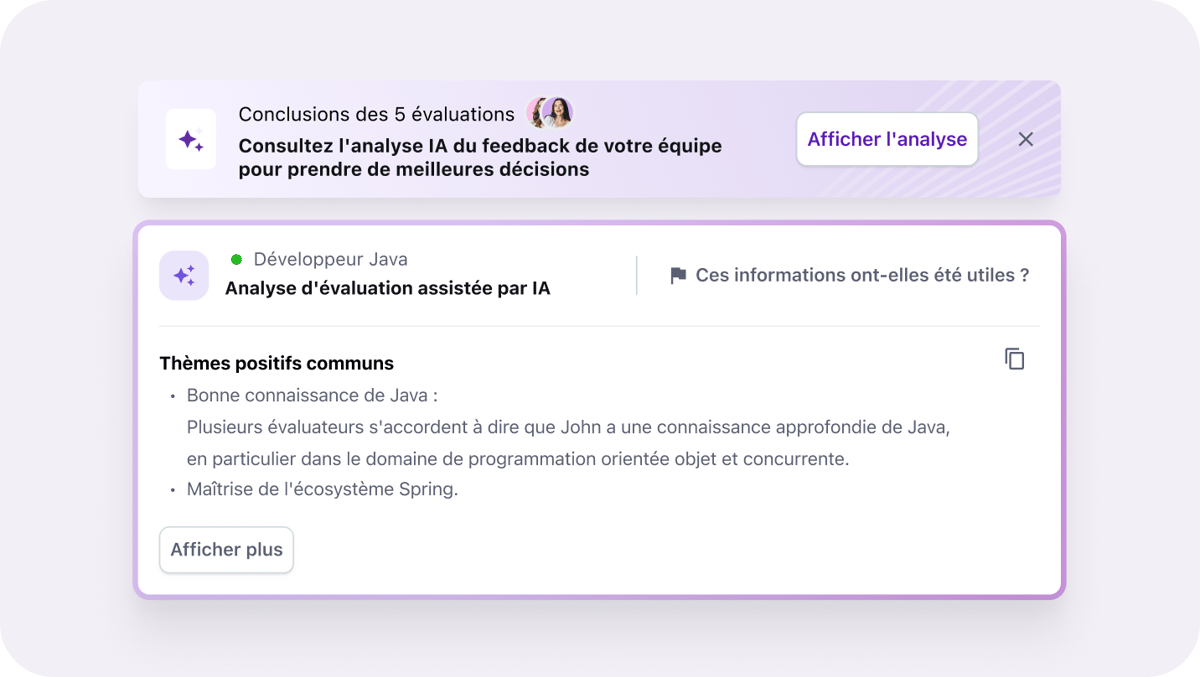This screenshot has width=1200, height=677.
Task: Click the bullet Bonne connaissance de Java
Action: 312,395
